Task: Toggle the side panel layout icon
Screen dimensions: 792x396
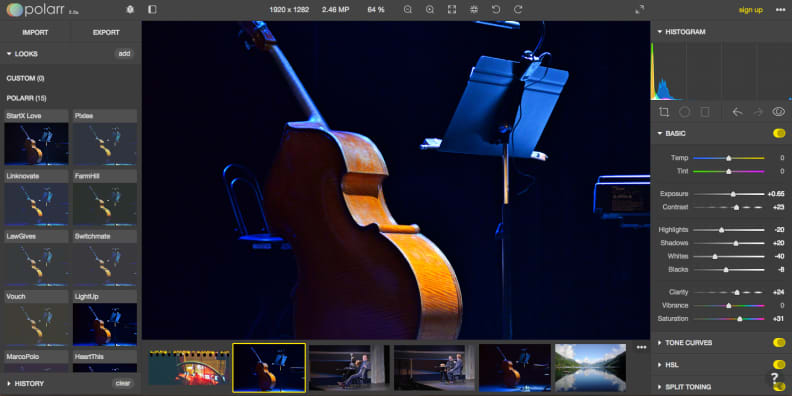Action: point(152,10)
